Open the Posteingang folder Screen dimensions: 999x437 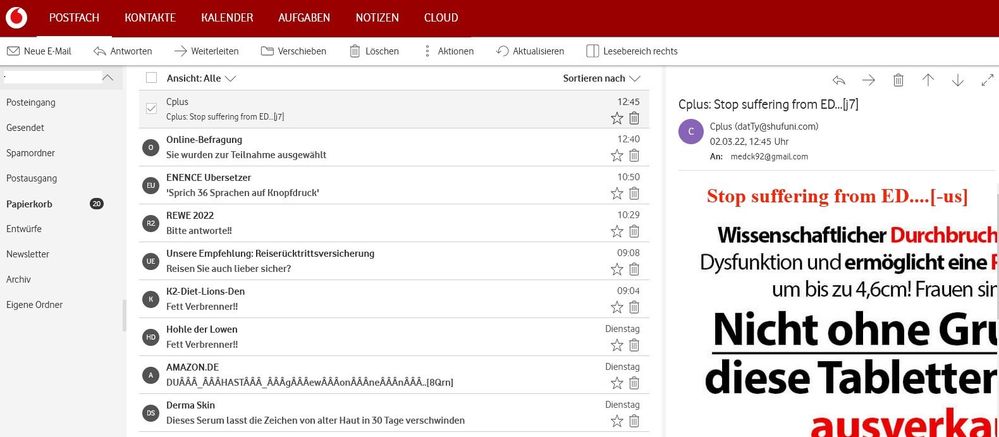tap(31, 102)
